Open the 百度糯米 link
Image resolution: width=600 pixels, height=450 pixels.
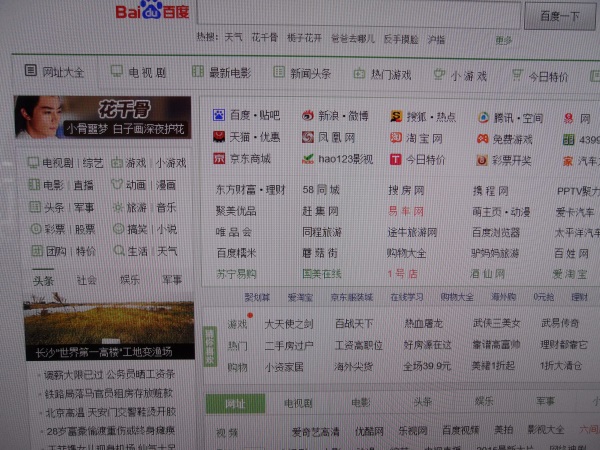pyautogui.click(x=236, y=253)
